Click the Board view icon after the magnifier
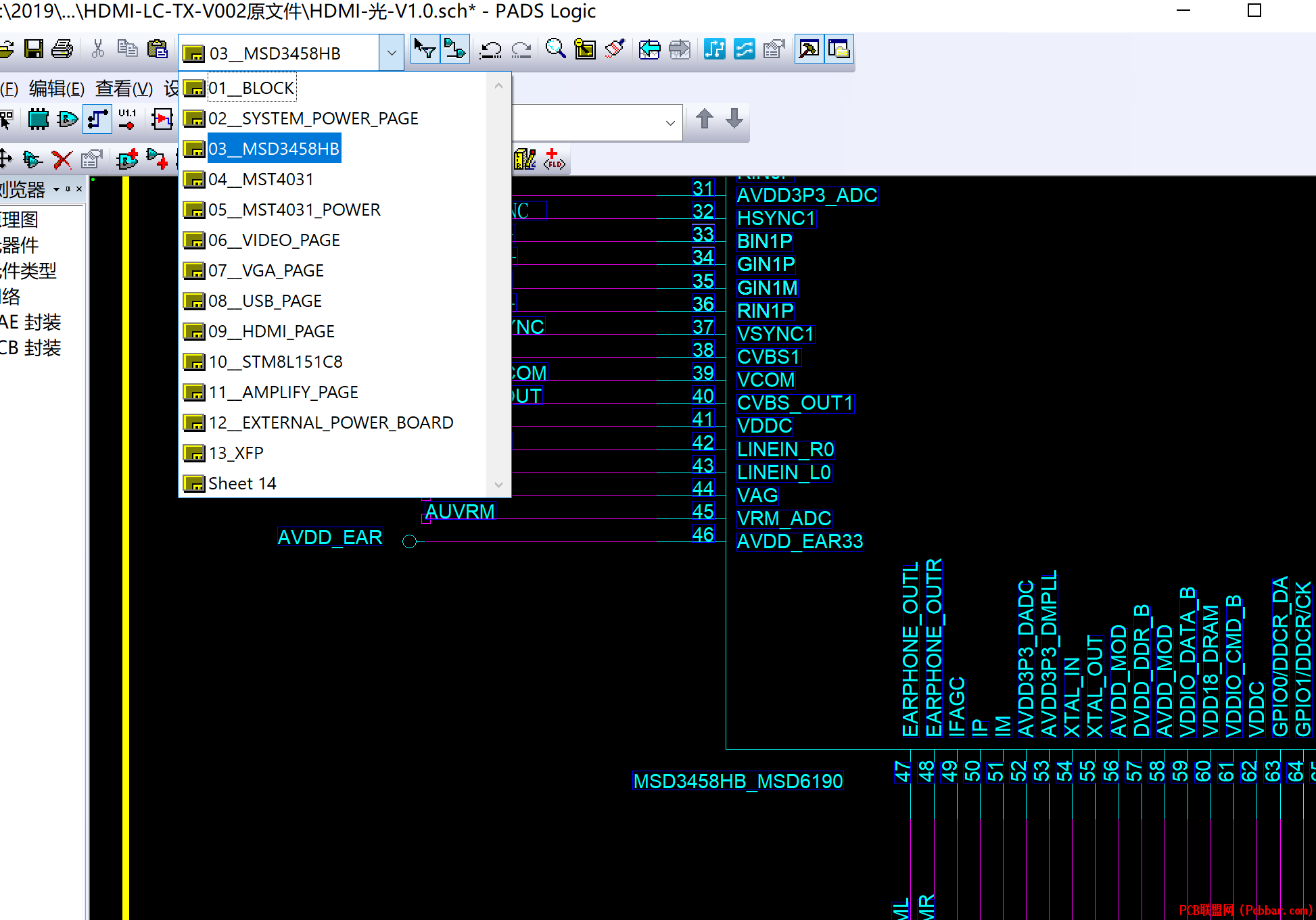Screen dimensions: 1316x920 pyautogui.click(x=585, y=49)
